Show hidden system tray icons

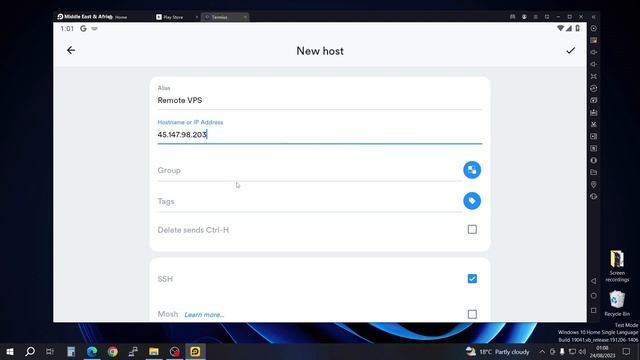pos(542,351)
